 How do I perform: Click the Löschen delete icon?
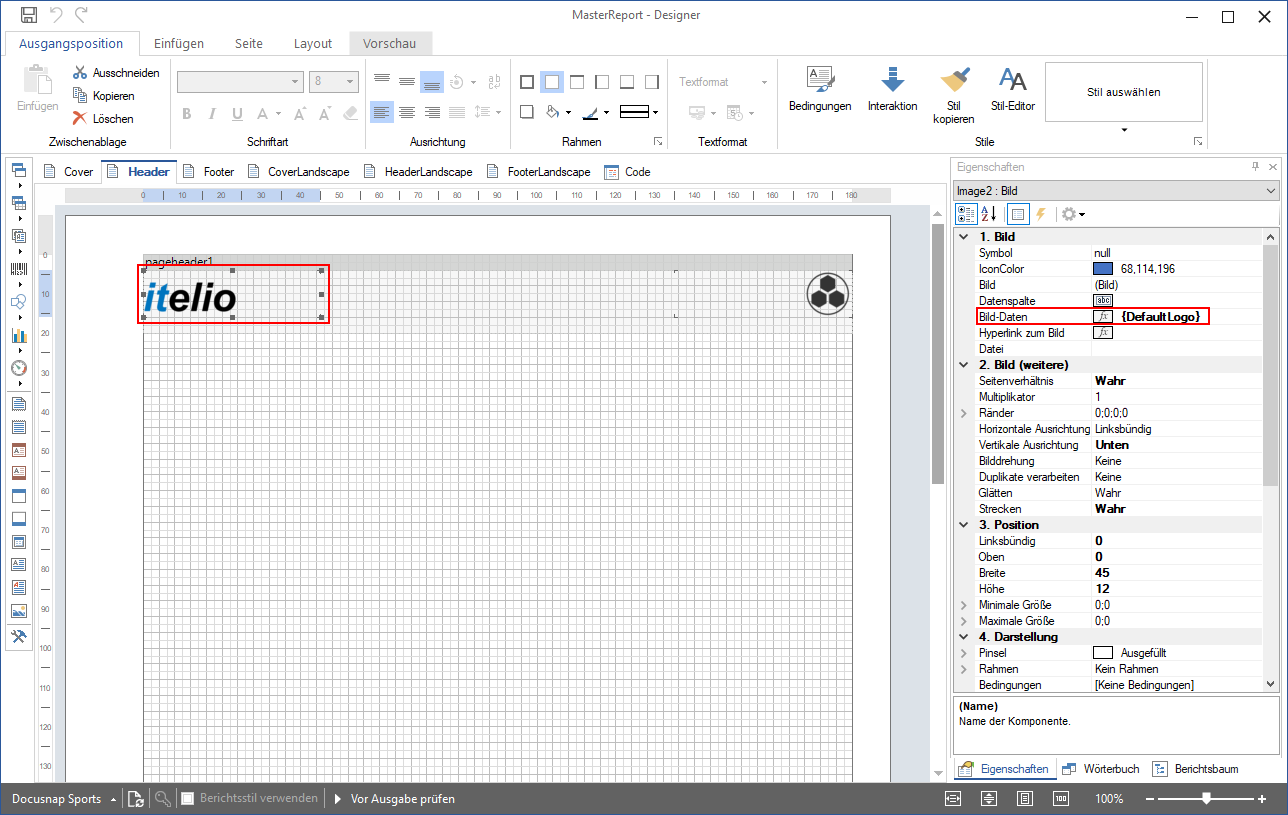point(80,118)
